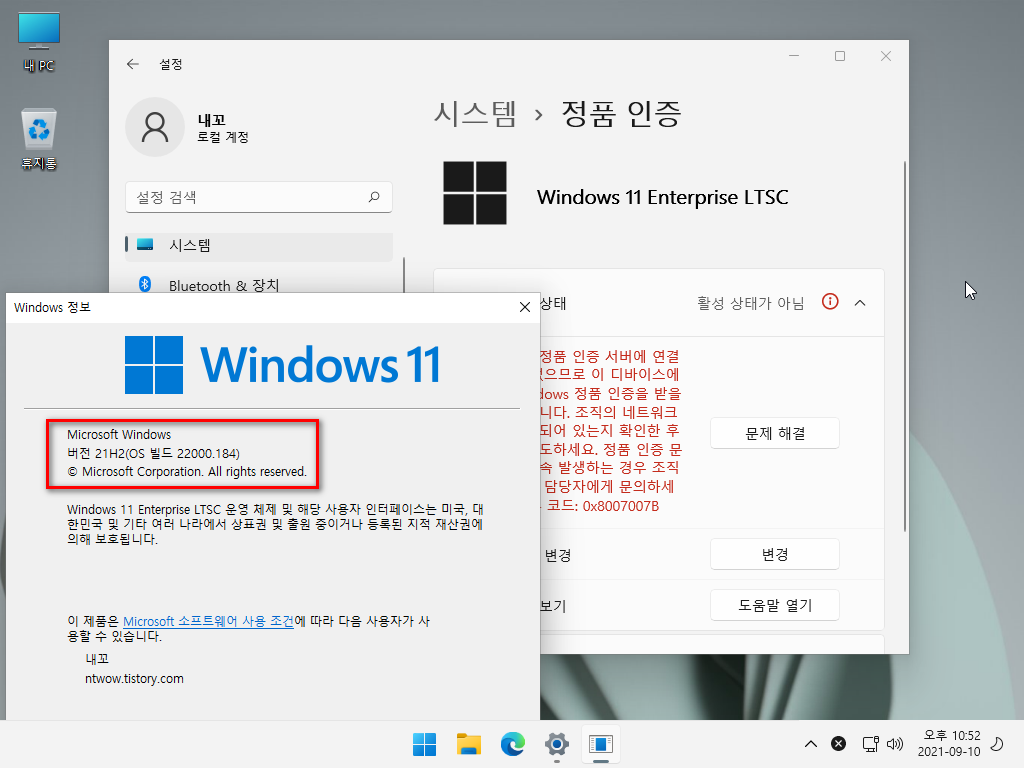
Task: Click the Settings content vertical scrollbar
Action: click(x=904, y=346)
